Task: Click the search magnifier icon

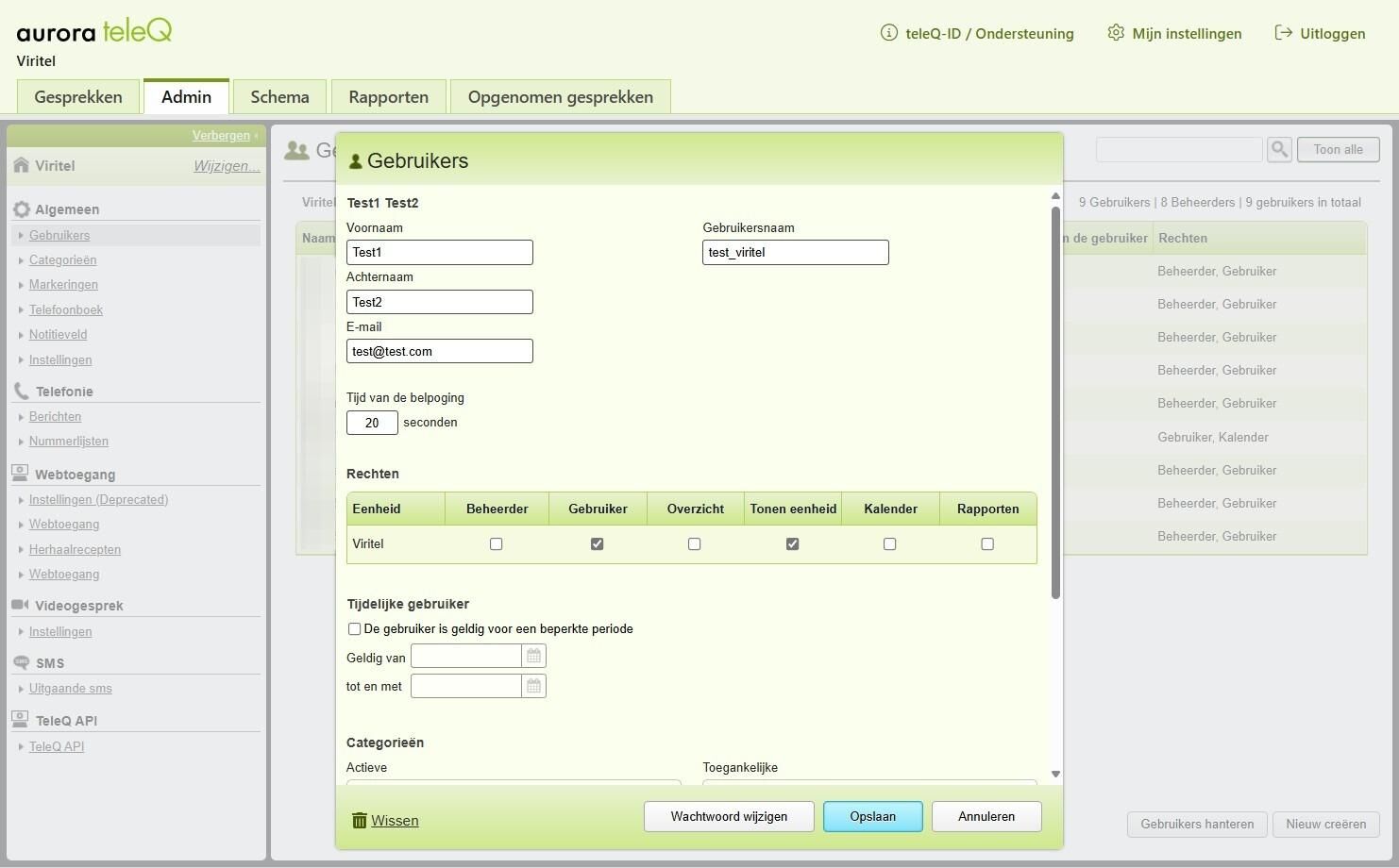Action: coord(1279,149)
